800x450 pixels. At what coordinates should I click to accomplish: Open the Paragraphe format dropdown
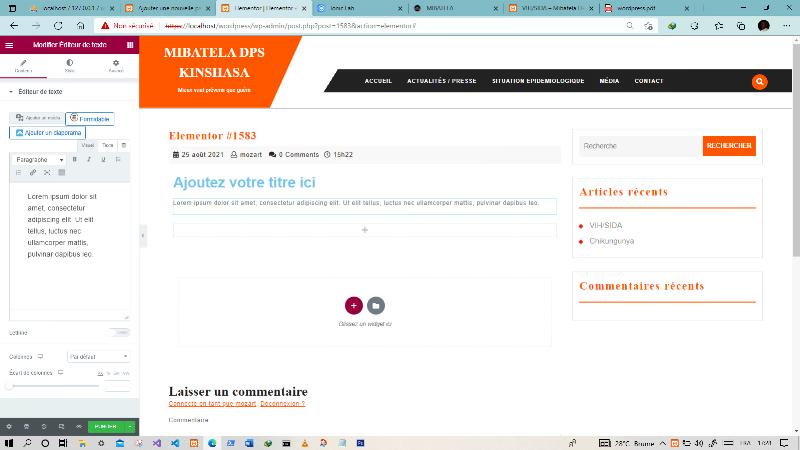click(39, 160)
